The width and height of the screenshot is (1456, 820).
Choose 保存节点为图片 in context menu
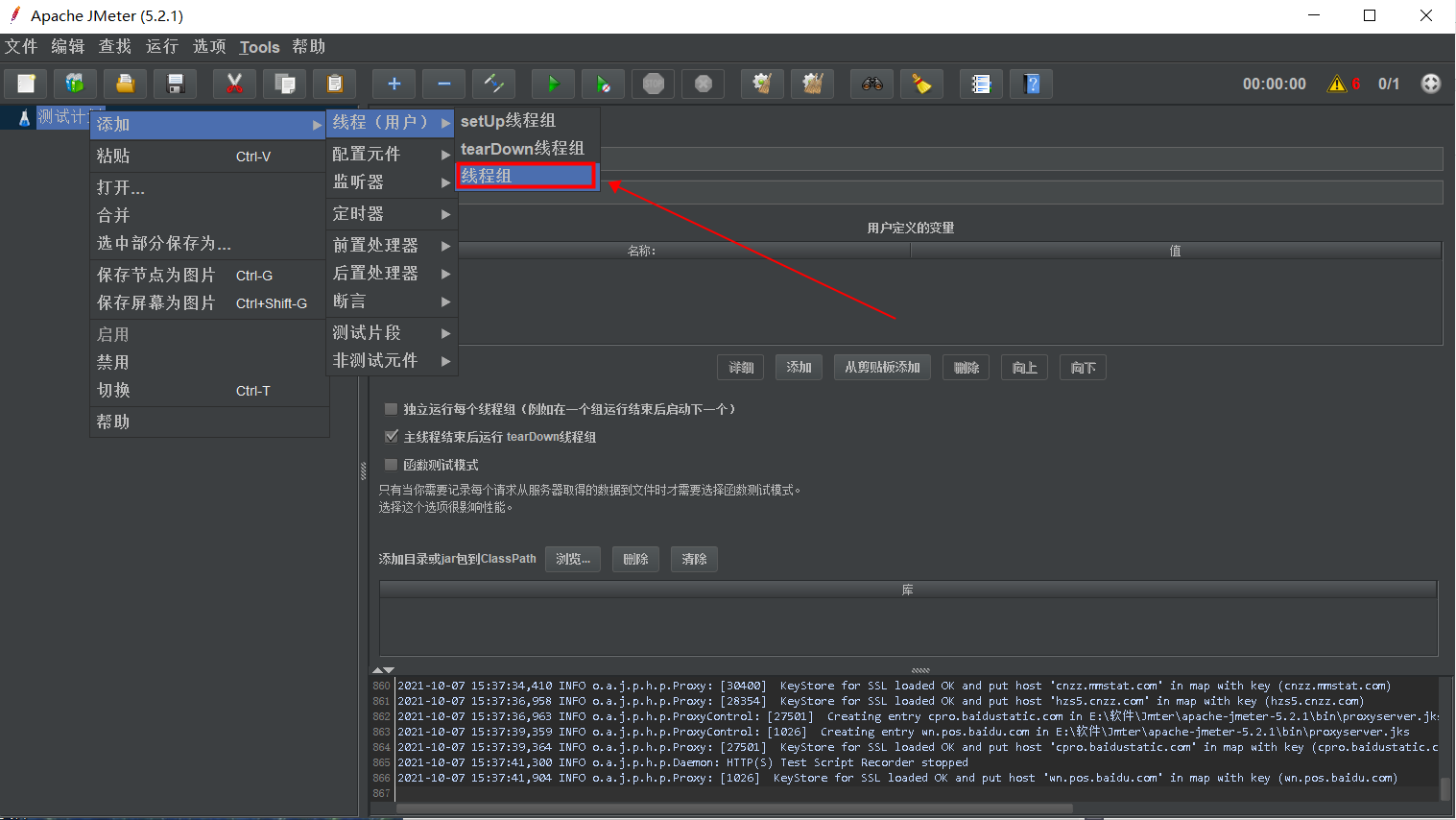click(x=209, y=275)
